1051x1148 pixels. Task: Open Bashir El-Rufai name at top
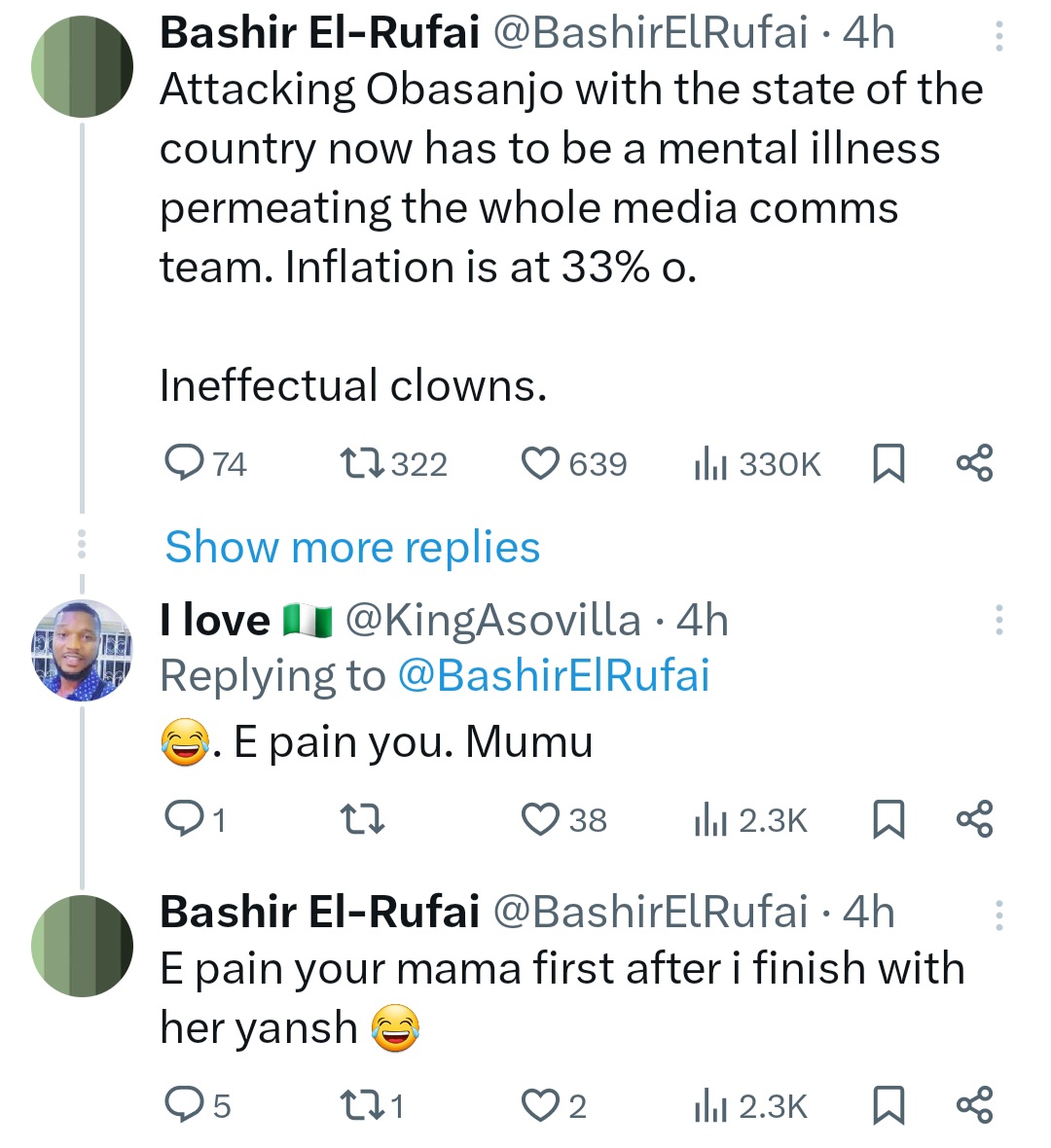pos(319,33)
